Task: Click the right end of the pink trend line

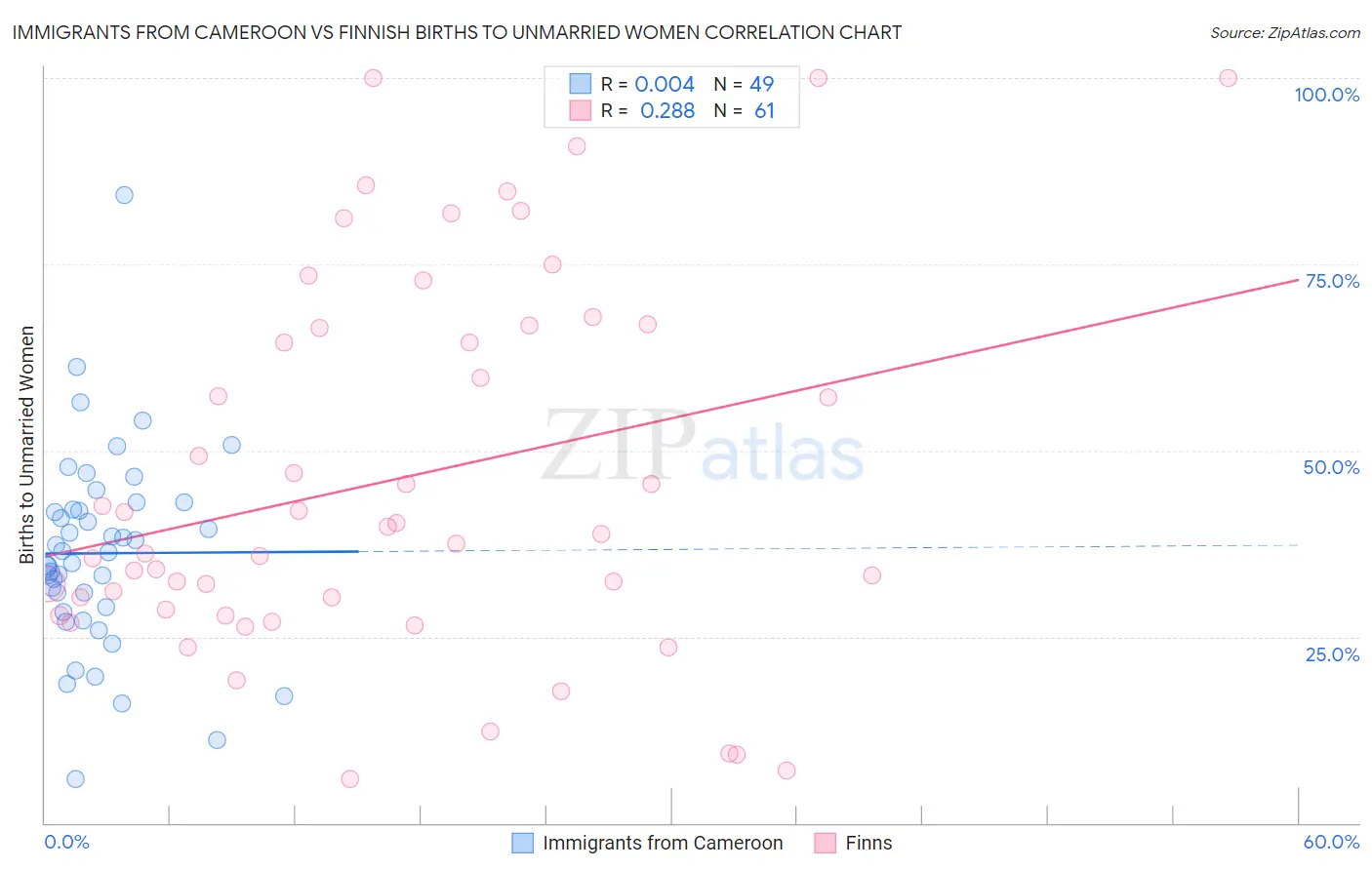Action: (x=1296, y=281)
